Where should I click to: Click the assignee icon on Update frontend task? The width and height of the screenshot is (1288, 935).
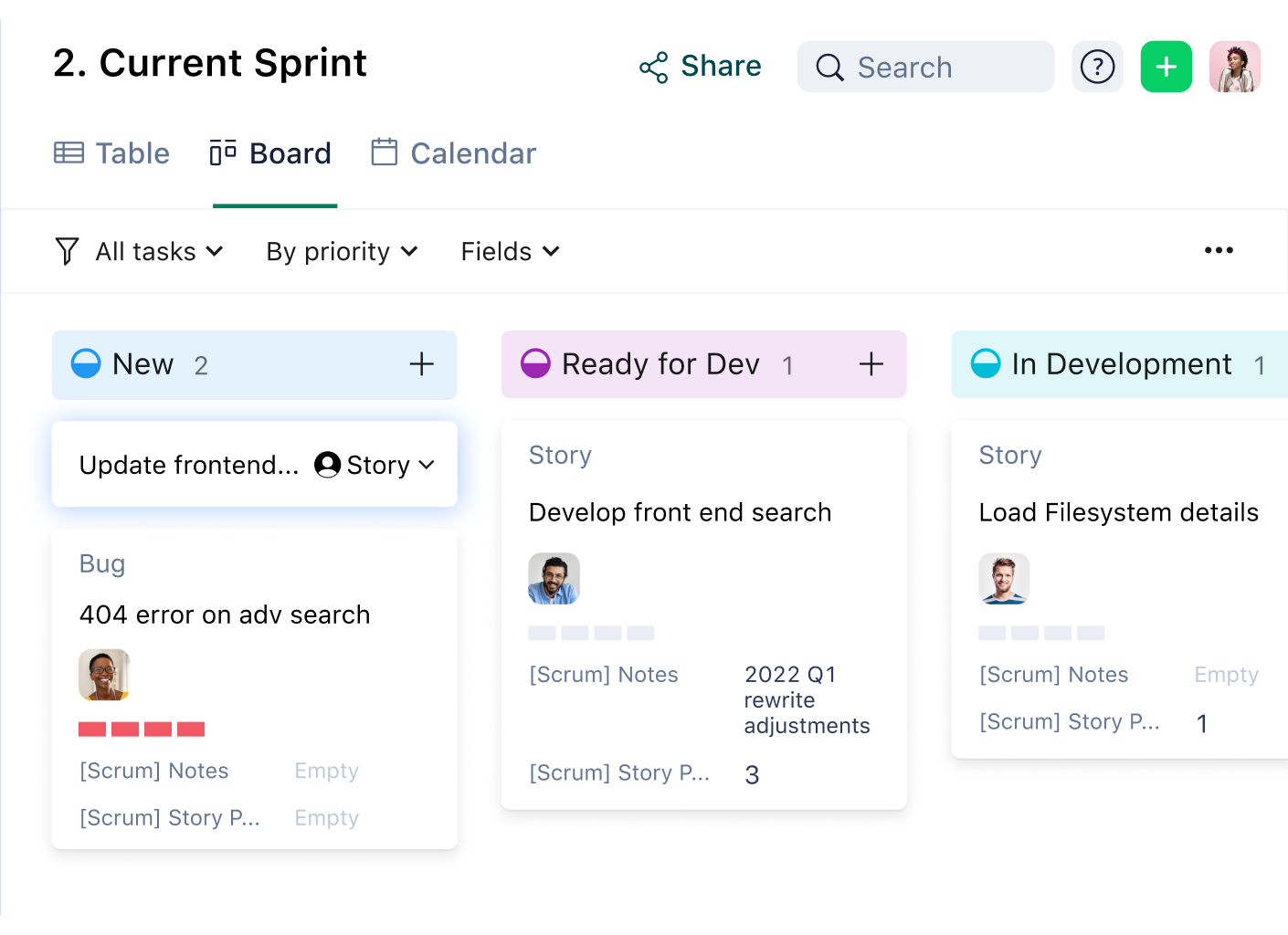pos(327,465)
